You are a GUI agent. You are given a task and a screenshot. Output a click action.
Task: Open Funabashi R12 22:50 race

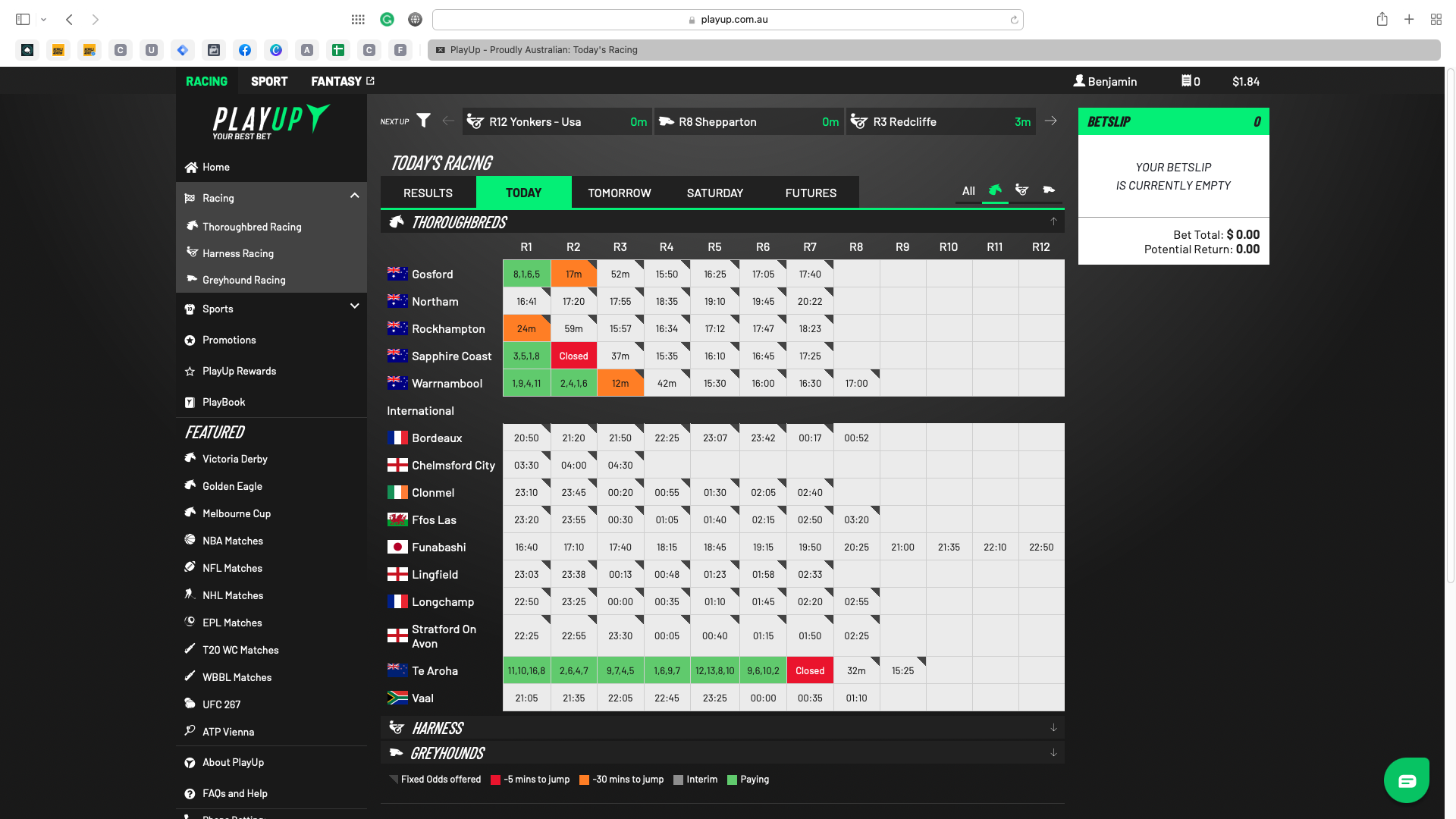click(x=1041, y=547)
